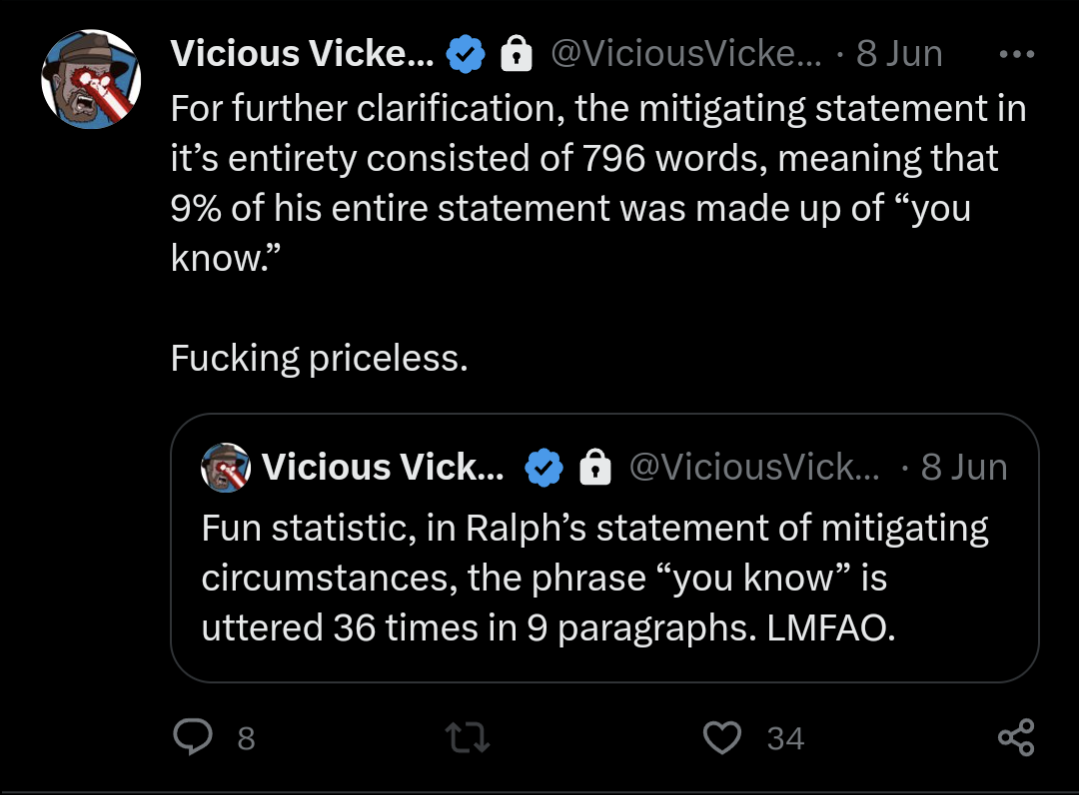The image size is (1079, 795).
Task: Open quoted tweet's 8 Jun timestamp
Action: pos(964,467)
